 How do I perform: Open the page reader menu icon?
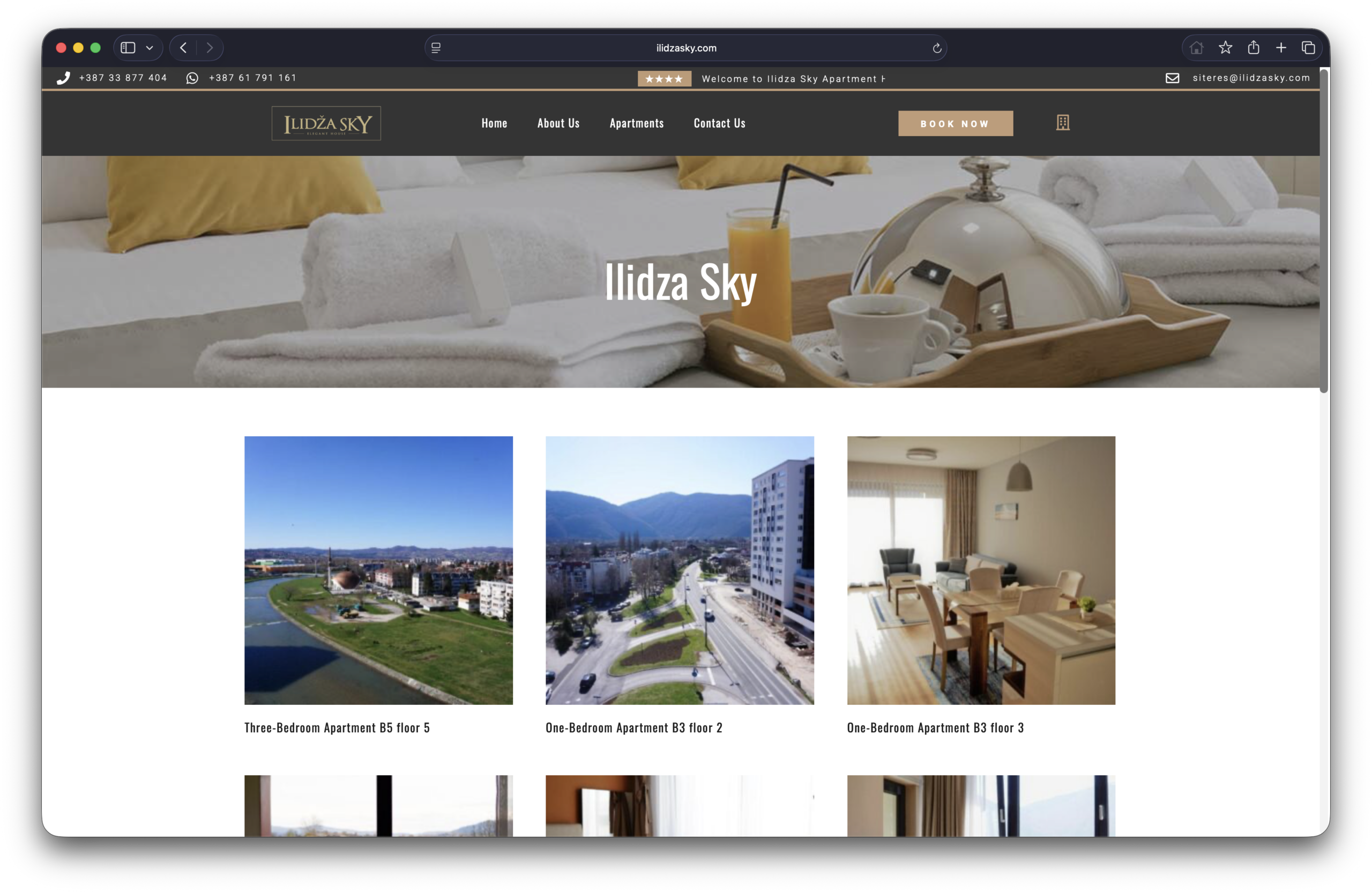(436, 48)
